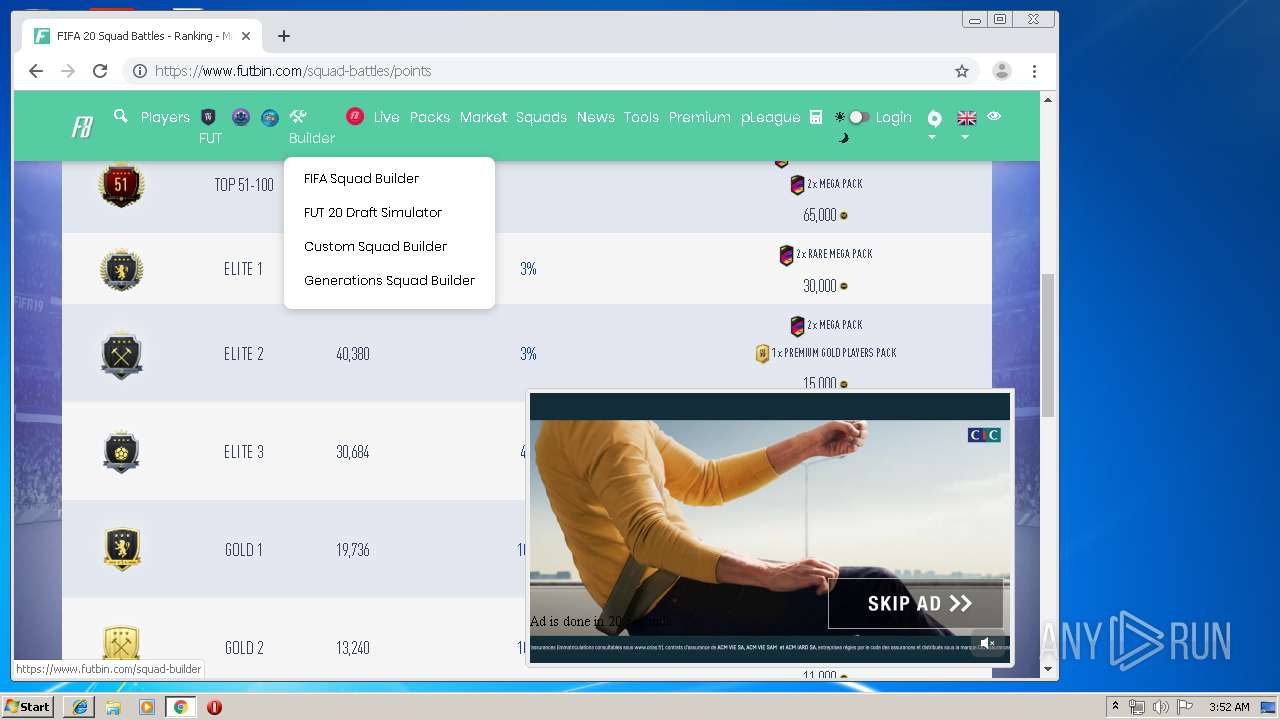Click the Elite 1 rank badge
1280x720 pixels.
click(x=121, y=269)
